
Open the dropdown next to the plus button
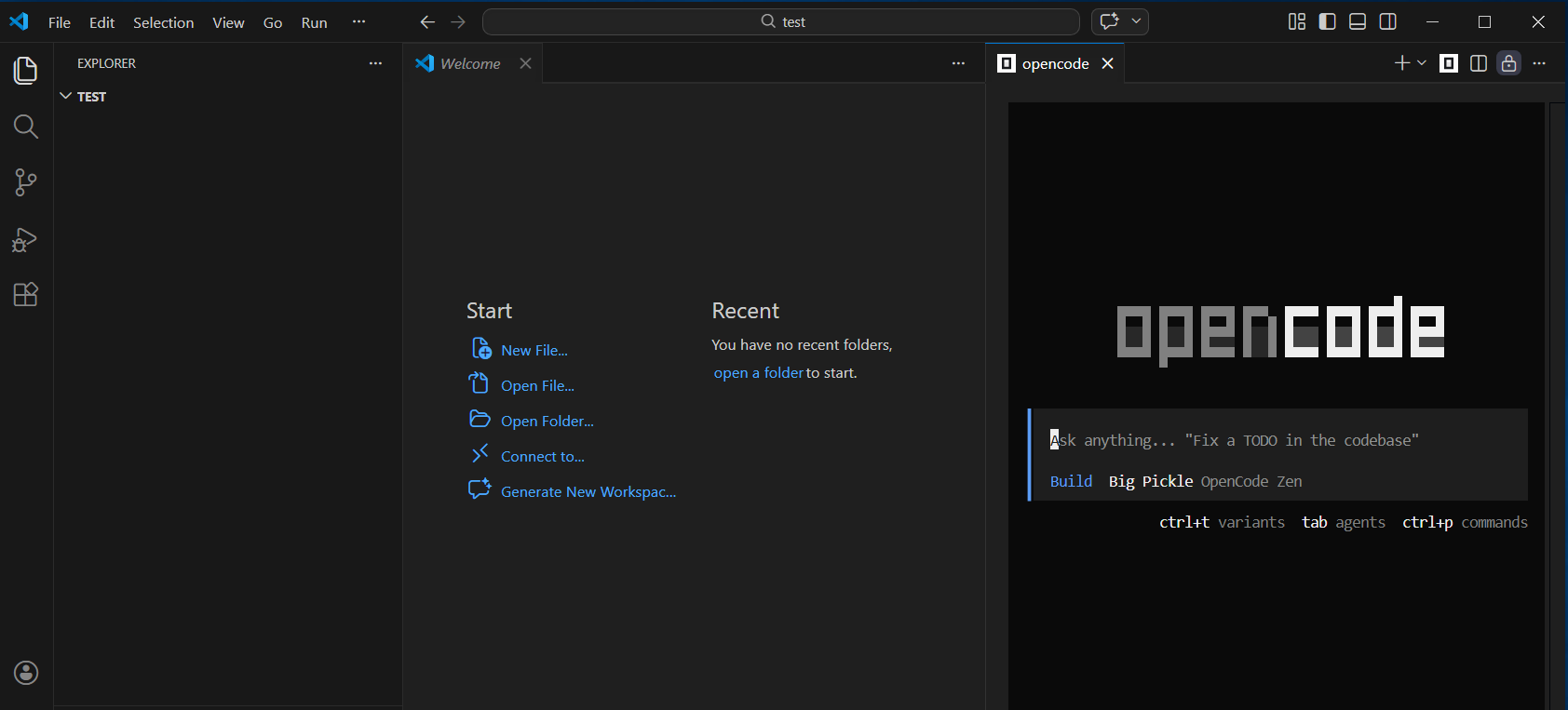click(1422, 63)
